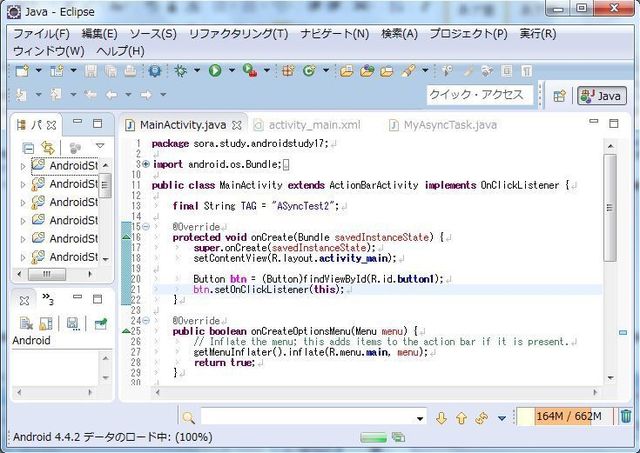Select the Java perspective button
The width and height of the screenshot is (640, 453).
coord(602,96)
